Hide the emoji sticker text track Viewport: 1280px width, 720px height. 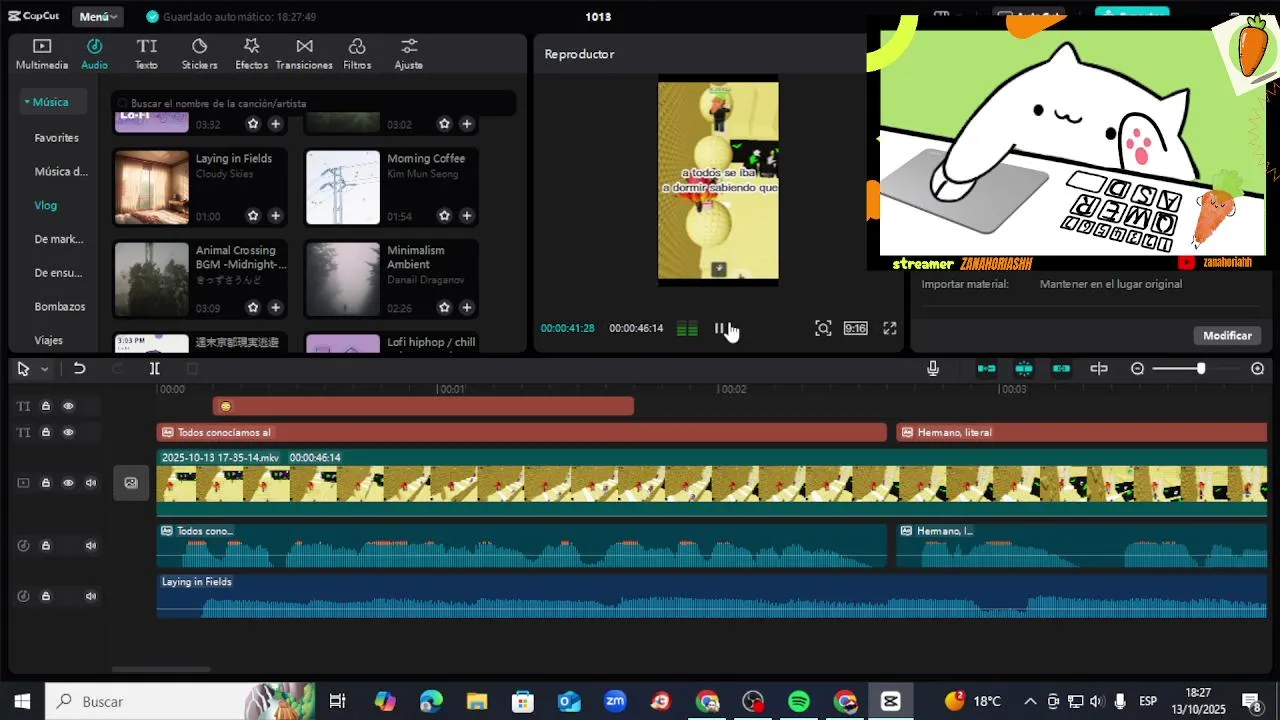click(x=68, y=406)
